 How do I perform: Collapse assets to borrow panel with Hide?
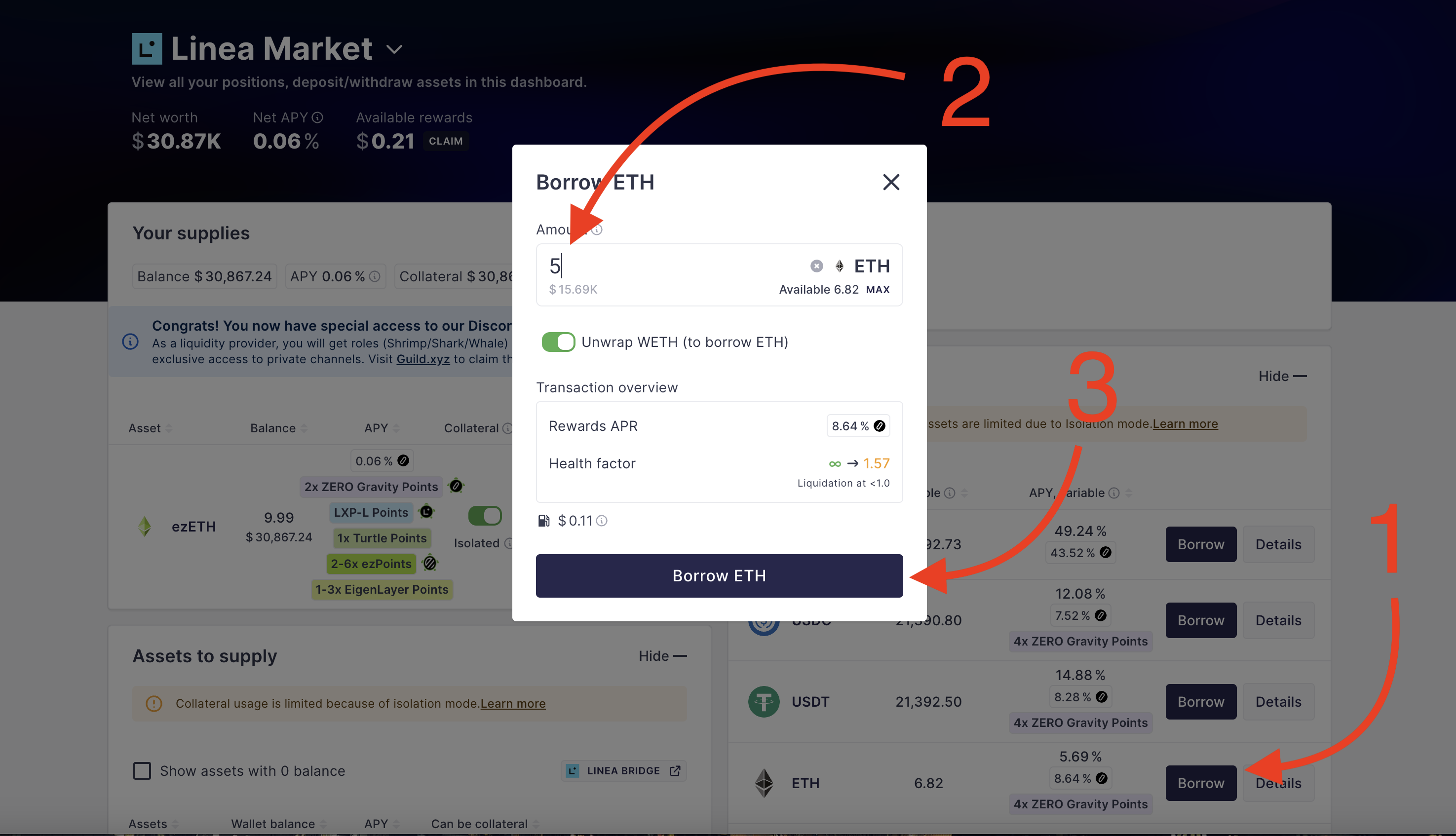coord(1283,376)
